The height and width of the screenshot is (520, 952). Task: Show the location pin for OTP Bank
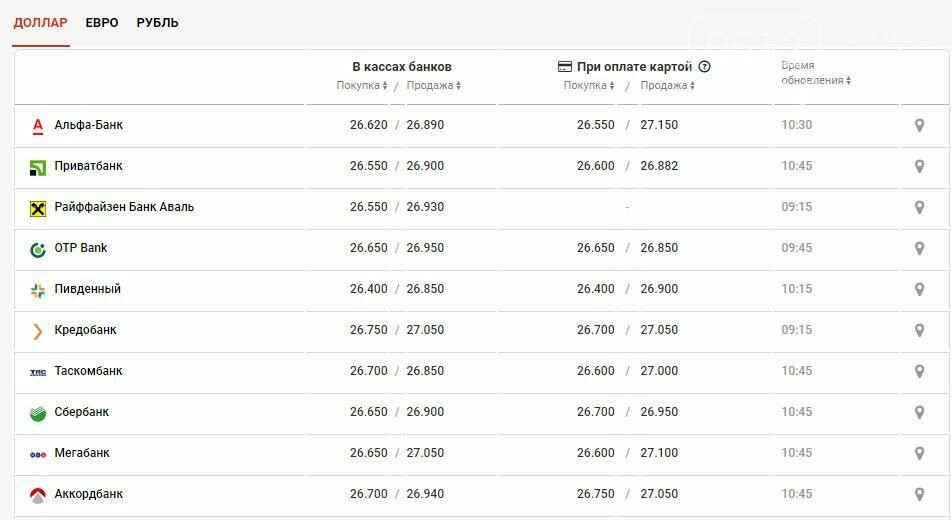(919, 248)
